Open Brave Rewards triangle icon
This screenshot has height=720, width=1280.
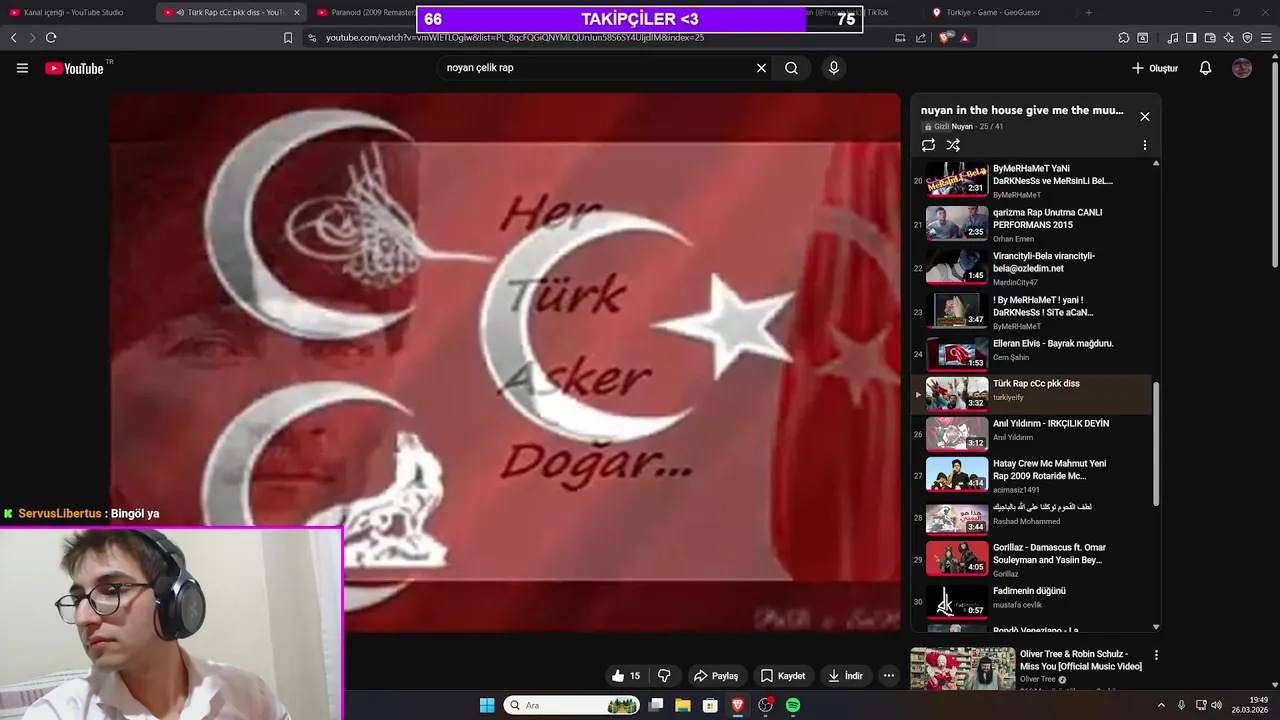coord(964,37)
